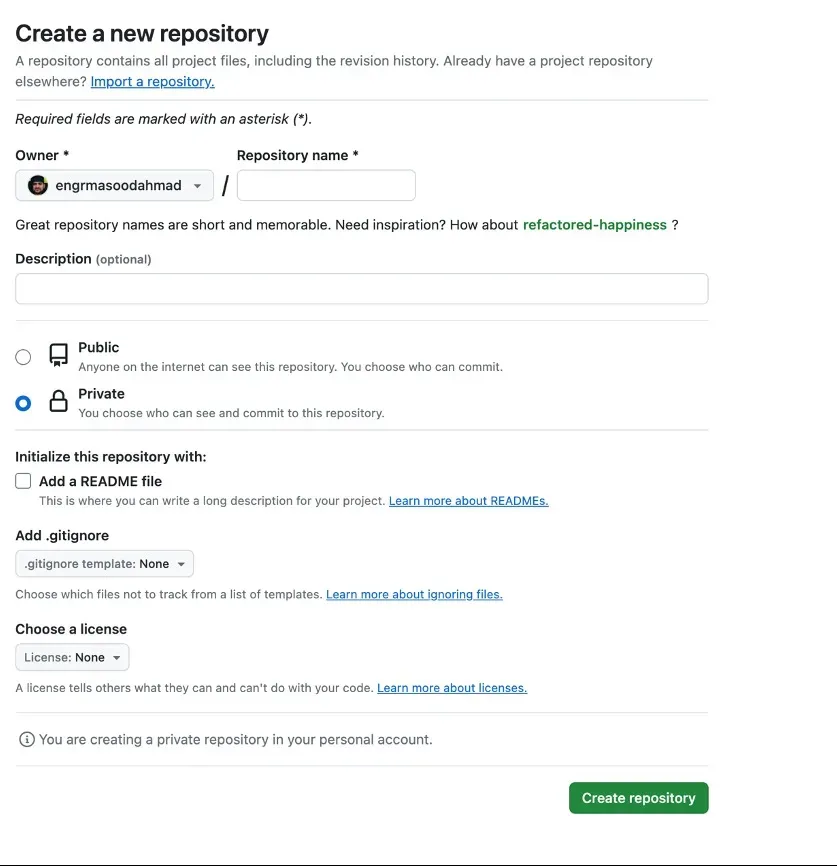Image resolution: width=837 pixels, height=866 pixels.
Task: Click the Create repository button
Action: (639, 798)
